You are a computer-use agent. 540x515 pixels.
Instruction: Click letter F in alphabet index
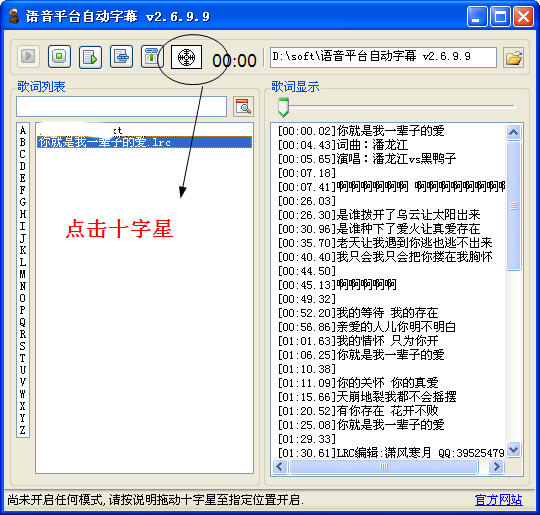coord(23,190)
